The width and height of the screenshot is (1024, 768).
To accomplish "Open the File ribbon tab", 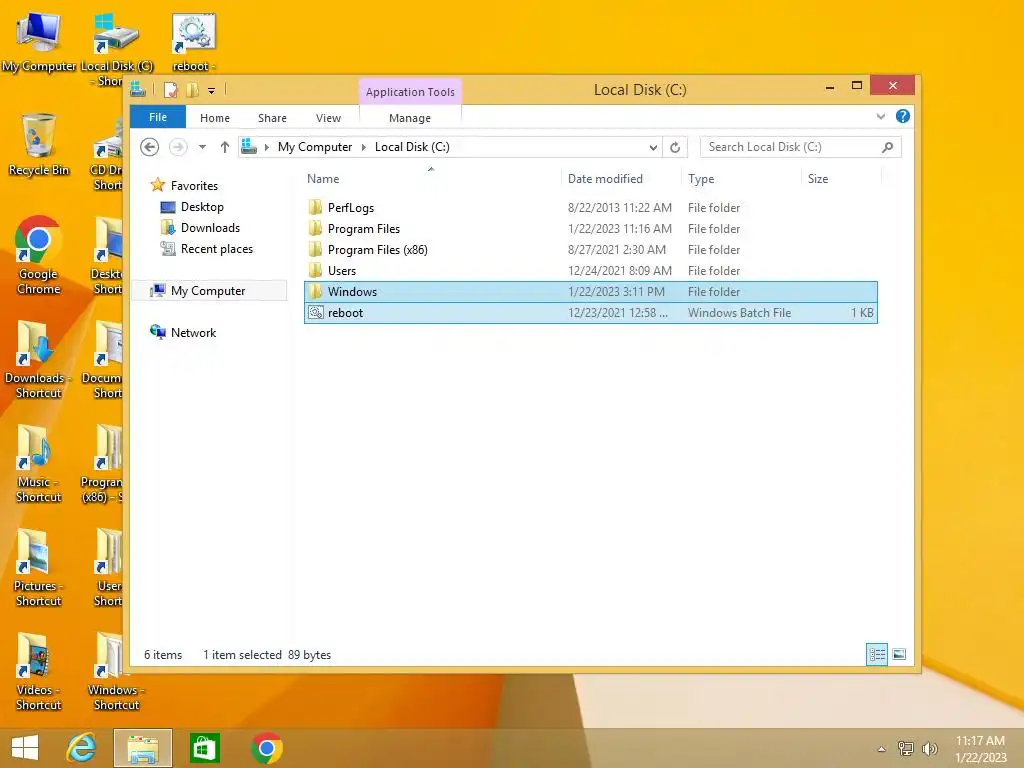I will (x=158, y=117).
